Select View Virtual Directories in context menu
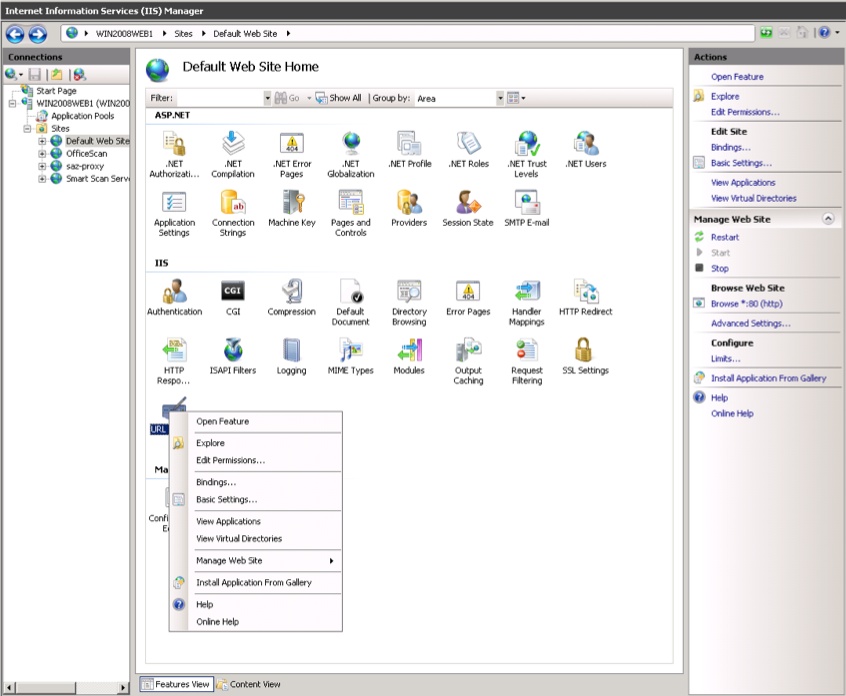This screenshot has height=696, width=846. [239, 538]
